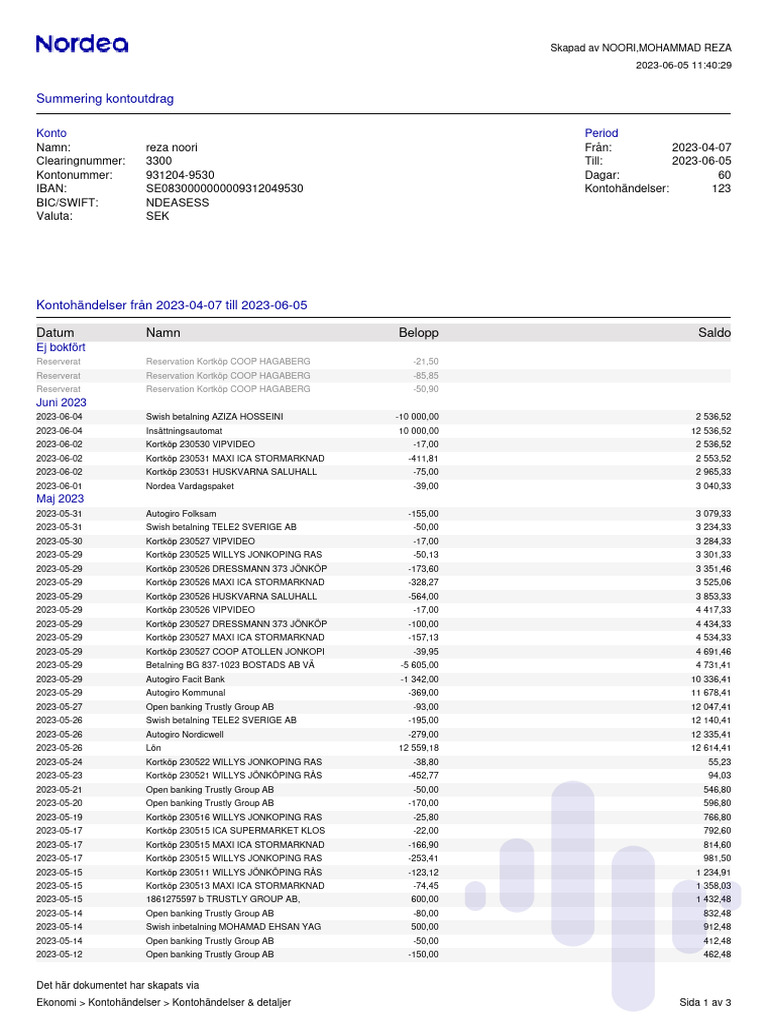Click the Konto section label
The image size is (768, 1024).
51,133
